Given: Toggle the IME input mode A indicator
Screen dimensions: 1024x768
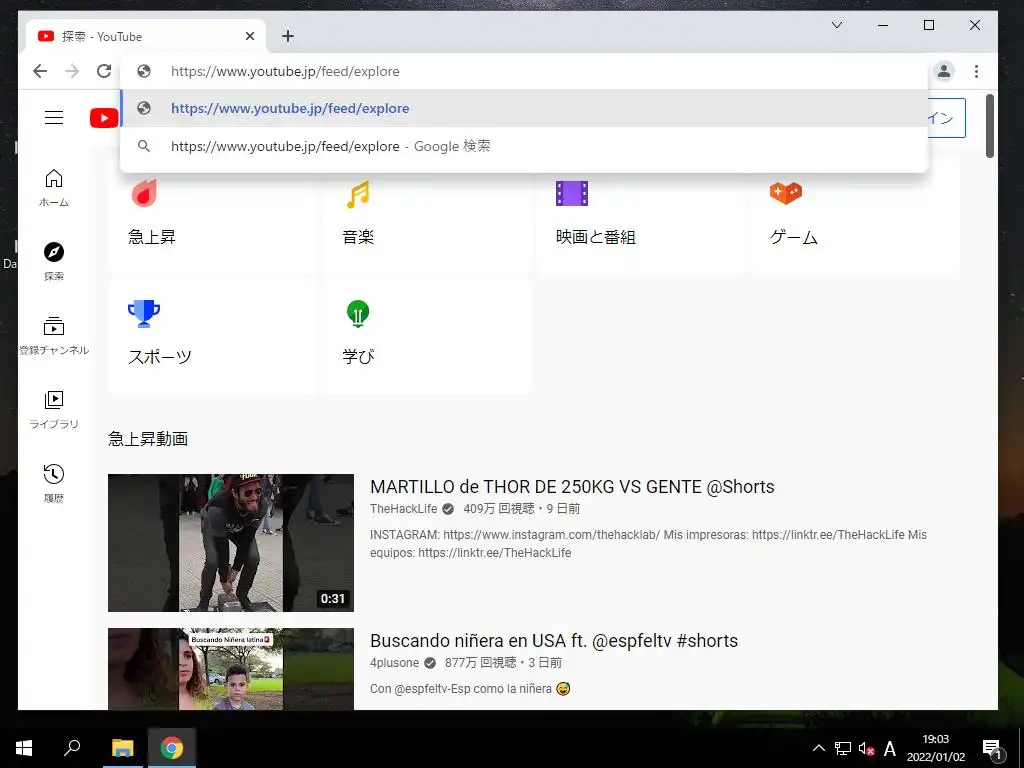Looking at the screenshot, I should click(x=889, y=748).
